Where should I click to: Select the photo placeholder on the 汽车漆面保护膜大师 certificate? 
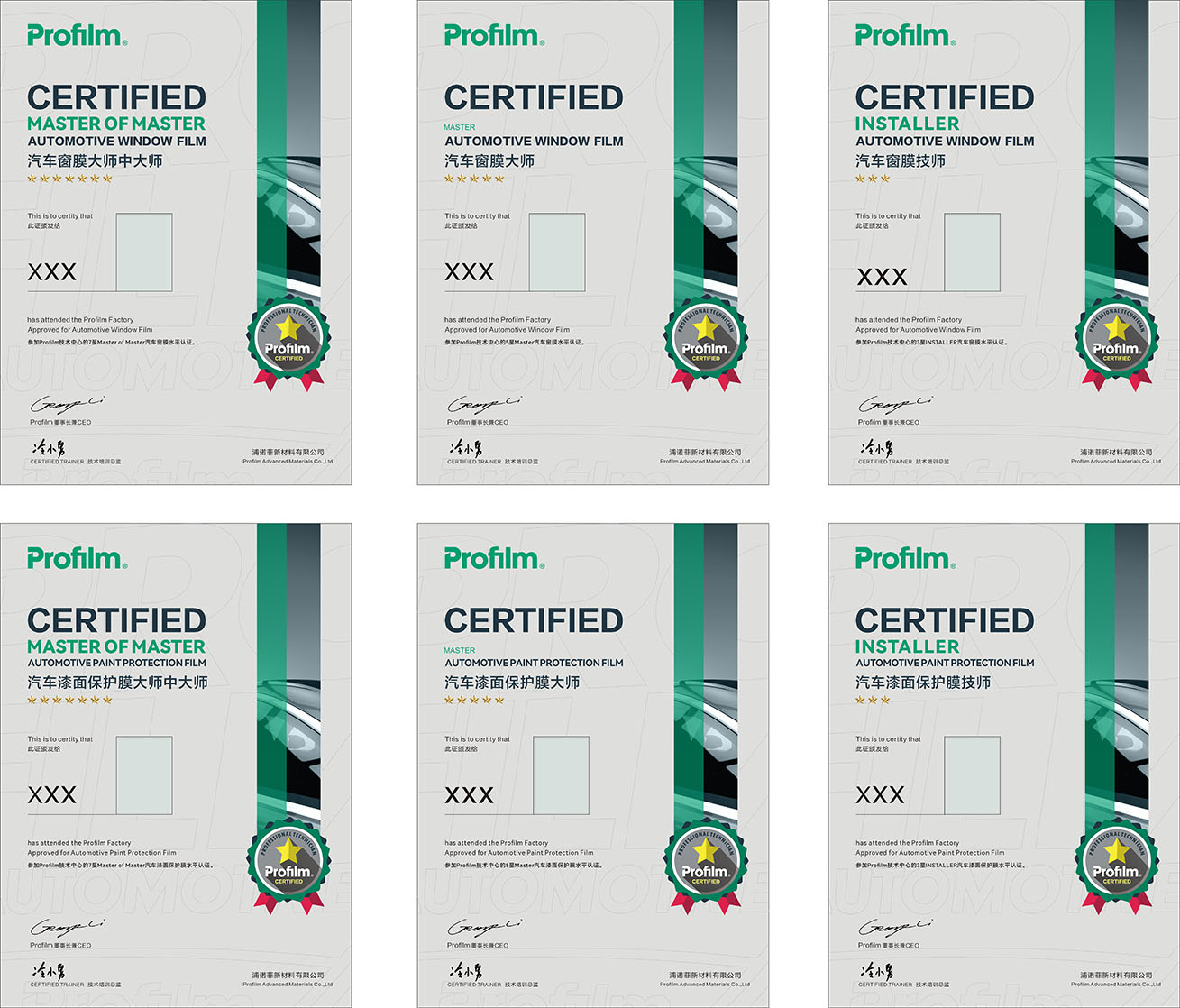tap(562, 775)
